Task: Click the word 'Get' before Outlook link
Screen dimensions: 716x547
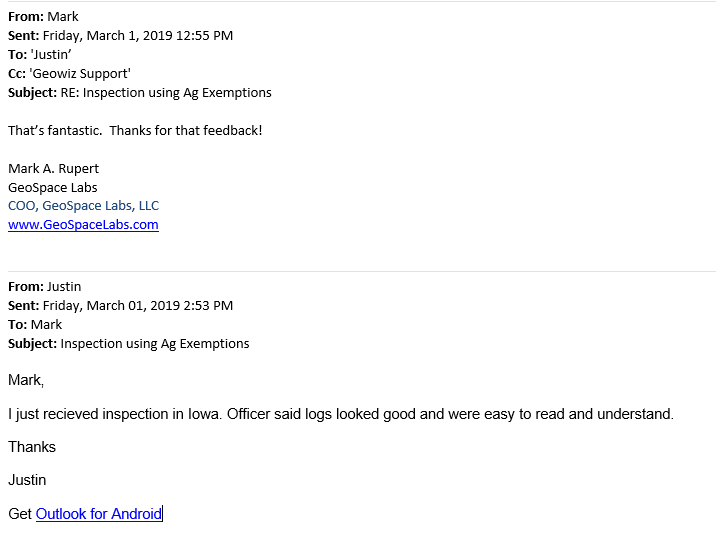Action: tap(20, 514)
